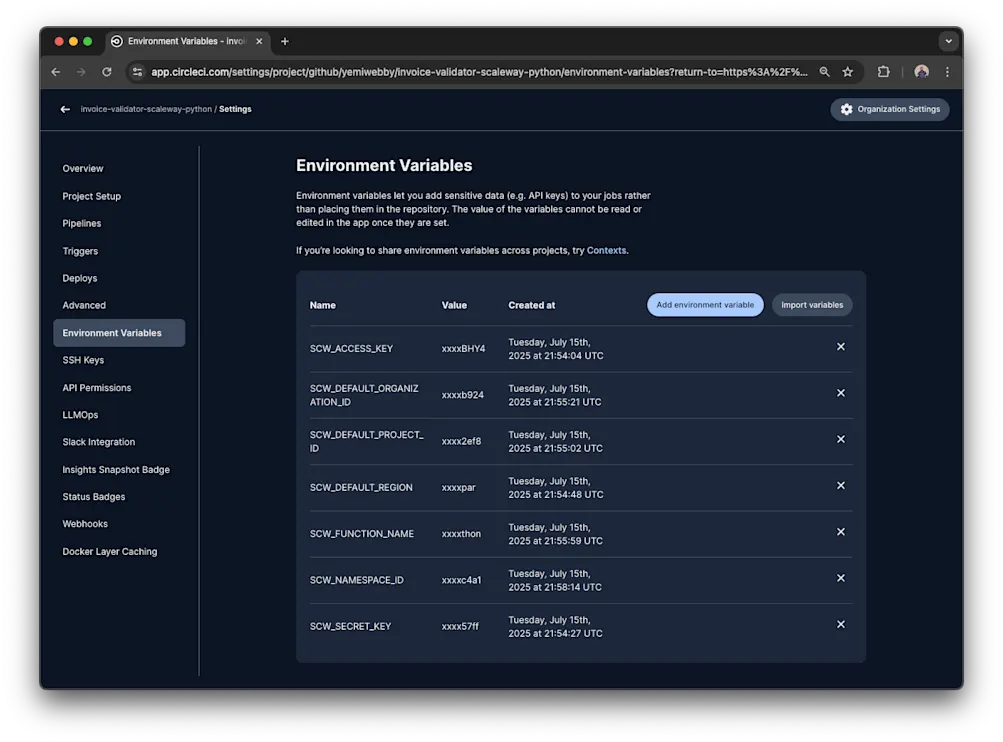Screen dimensions: 1003x742
Task: Click the browser profile avatar
Action: 920,71
